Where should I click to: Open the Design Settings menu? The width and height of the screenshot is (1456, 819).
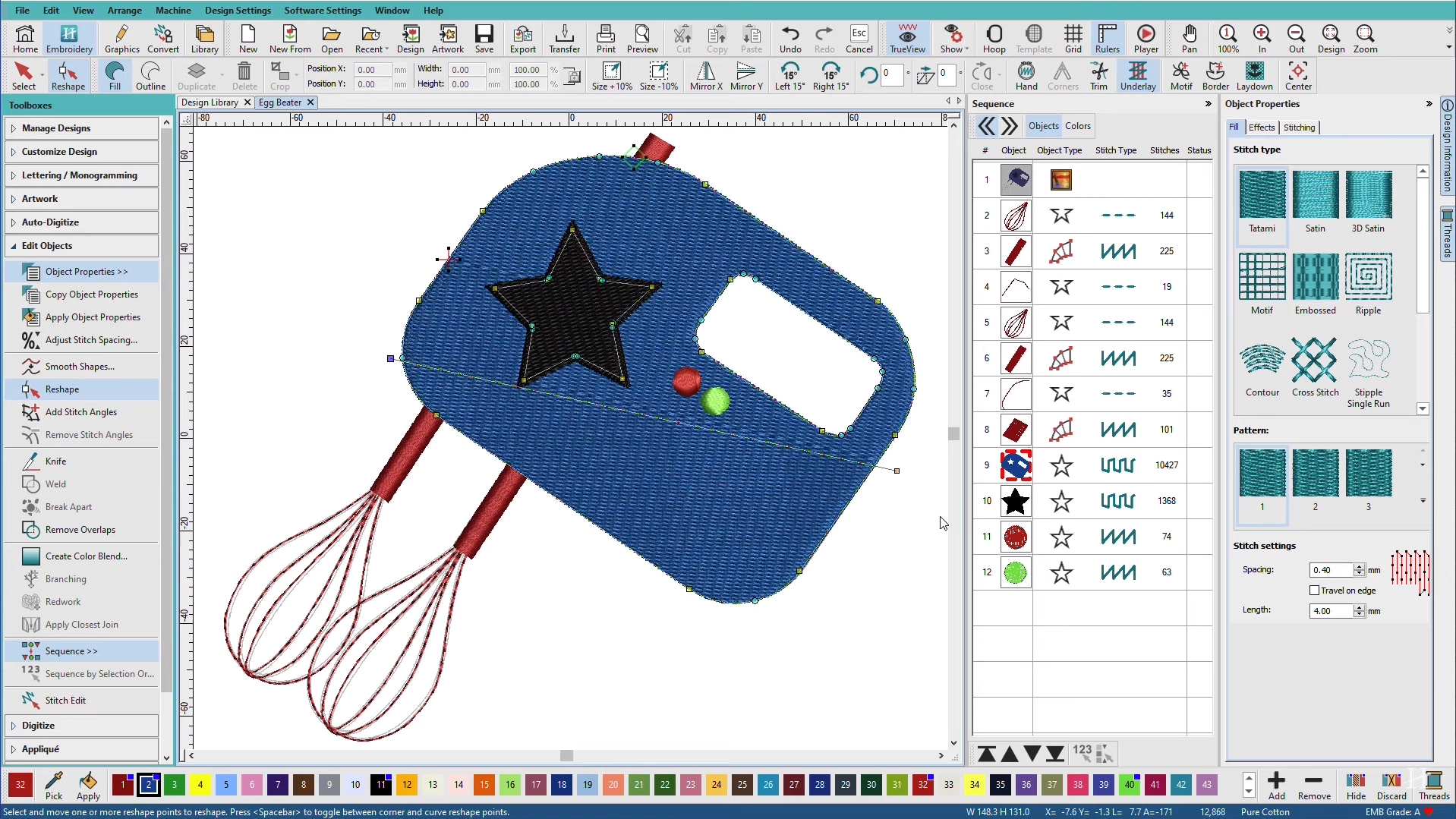point(238,10)
